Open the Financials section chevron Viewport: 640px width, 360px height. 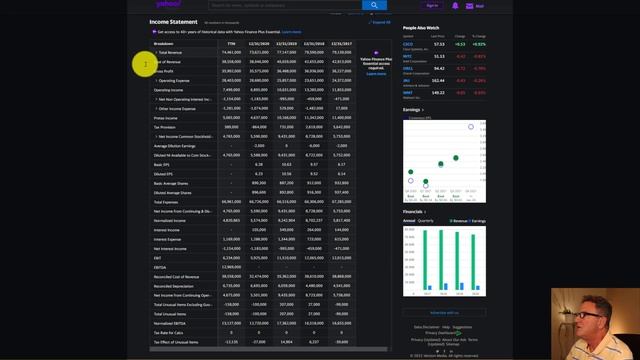pos(425,212)
